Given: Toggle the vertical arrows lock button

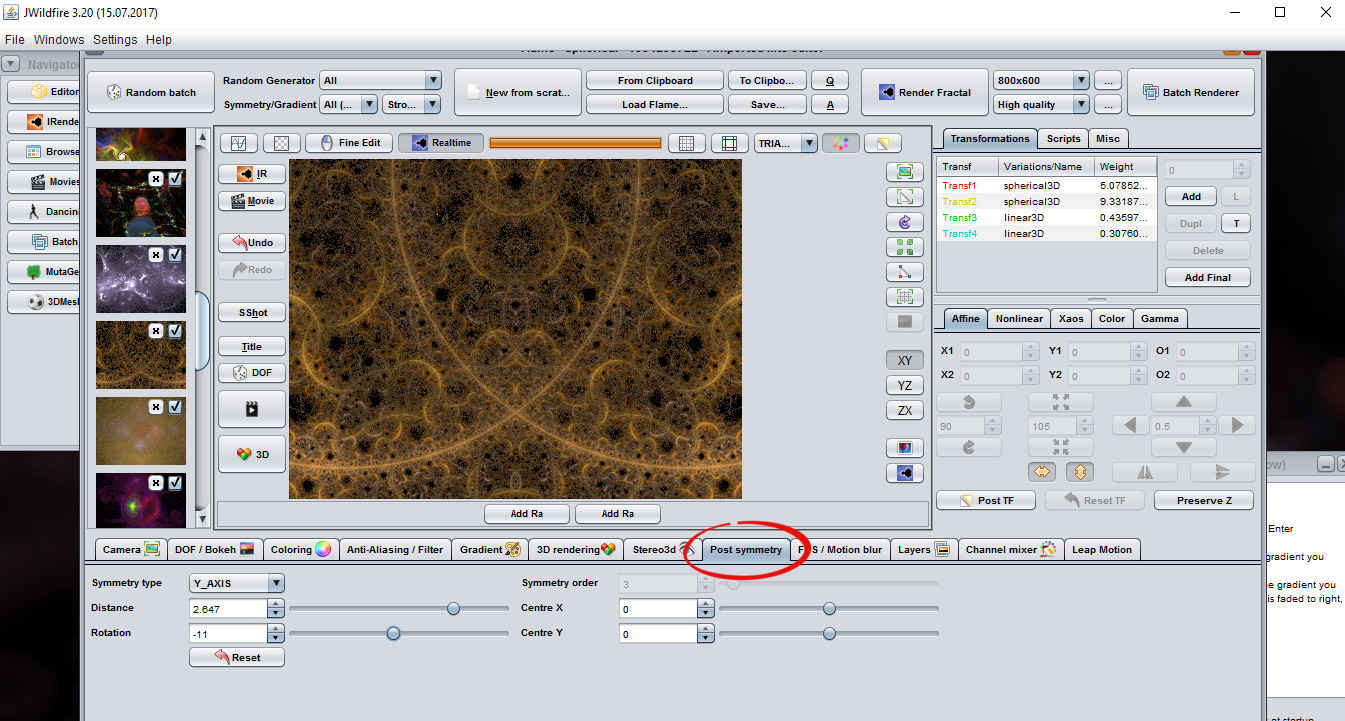Looking at the screenshot, I should [1079, 472].
